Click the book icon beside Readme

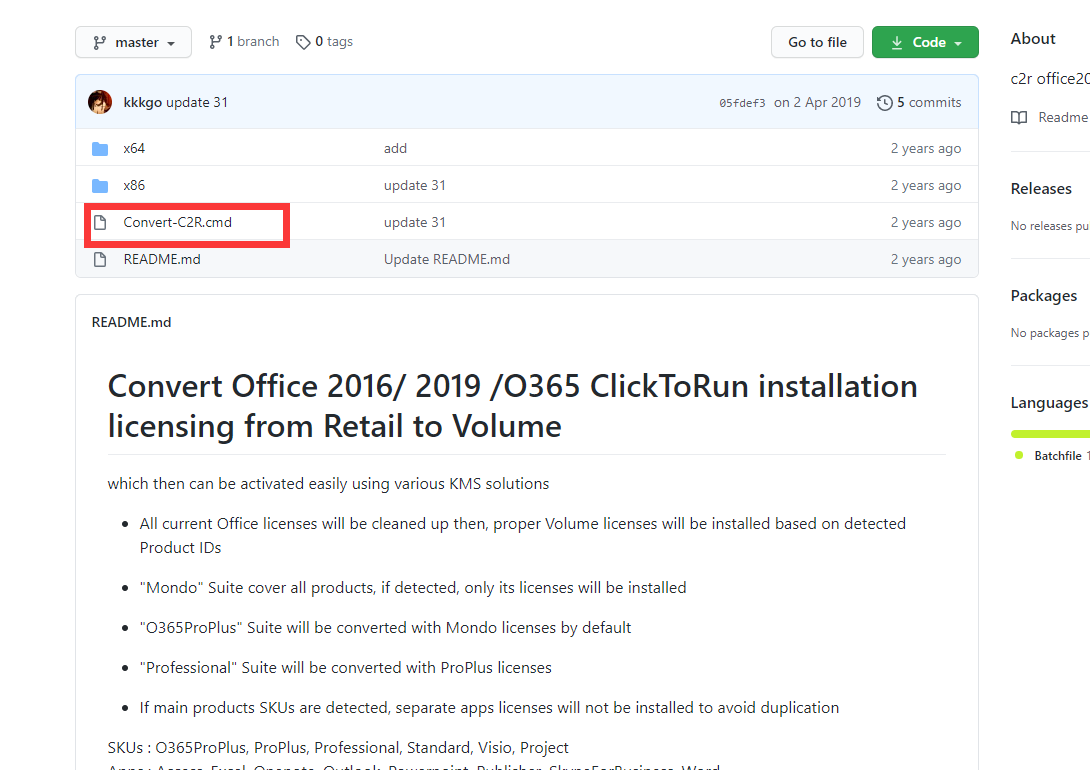[1018, 117]
